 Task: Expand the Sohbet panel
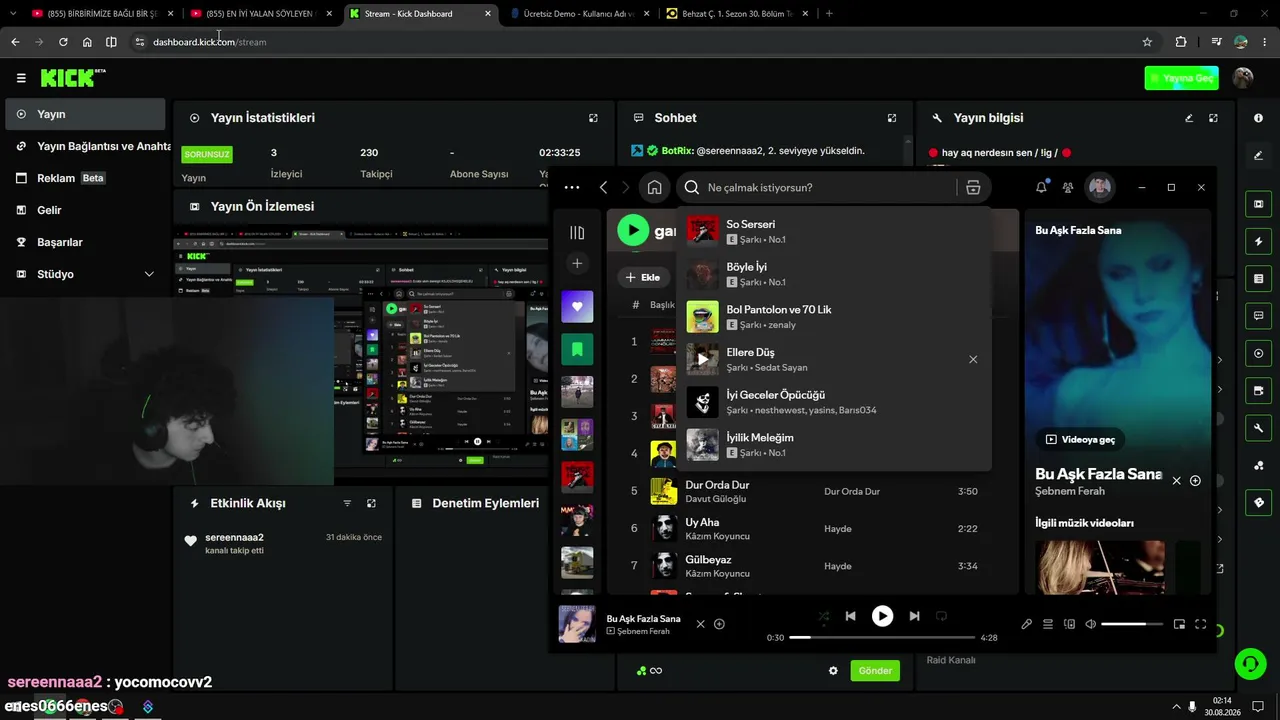[x=892, y=118]
